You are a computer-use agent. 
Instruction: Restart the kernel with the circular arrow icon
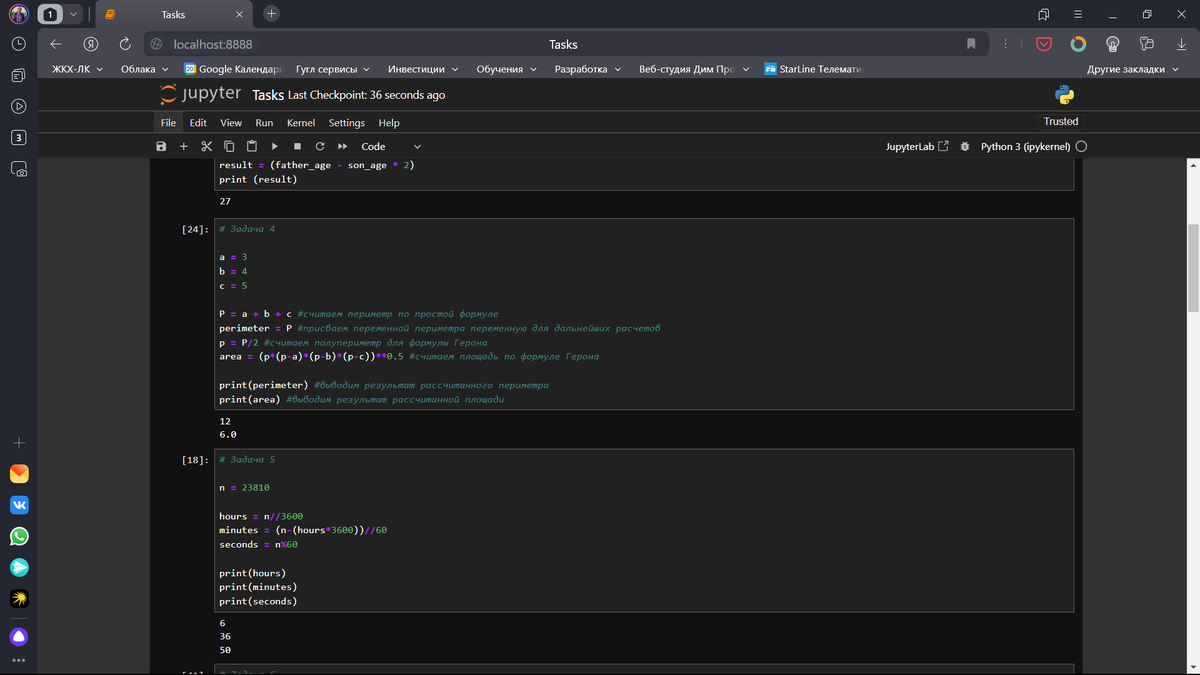(x=319, y=146)
